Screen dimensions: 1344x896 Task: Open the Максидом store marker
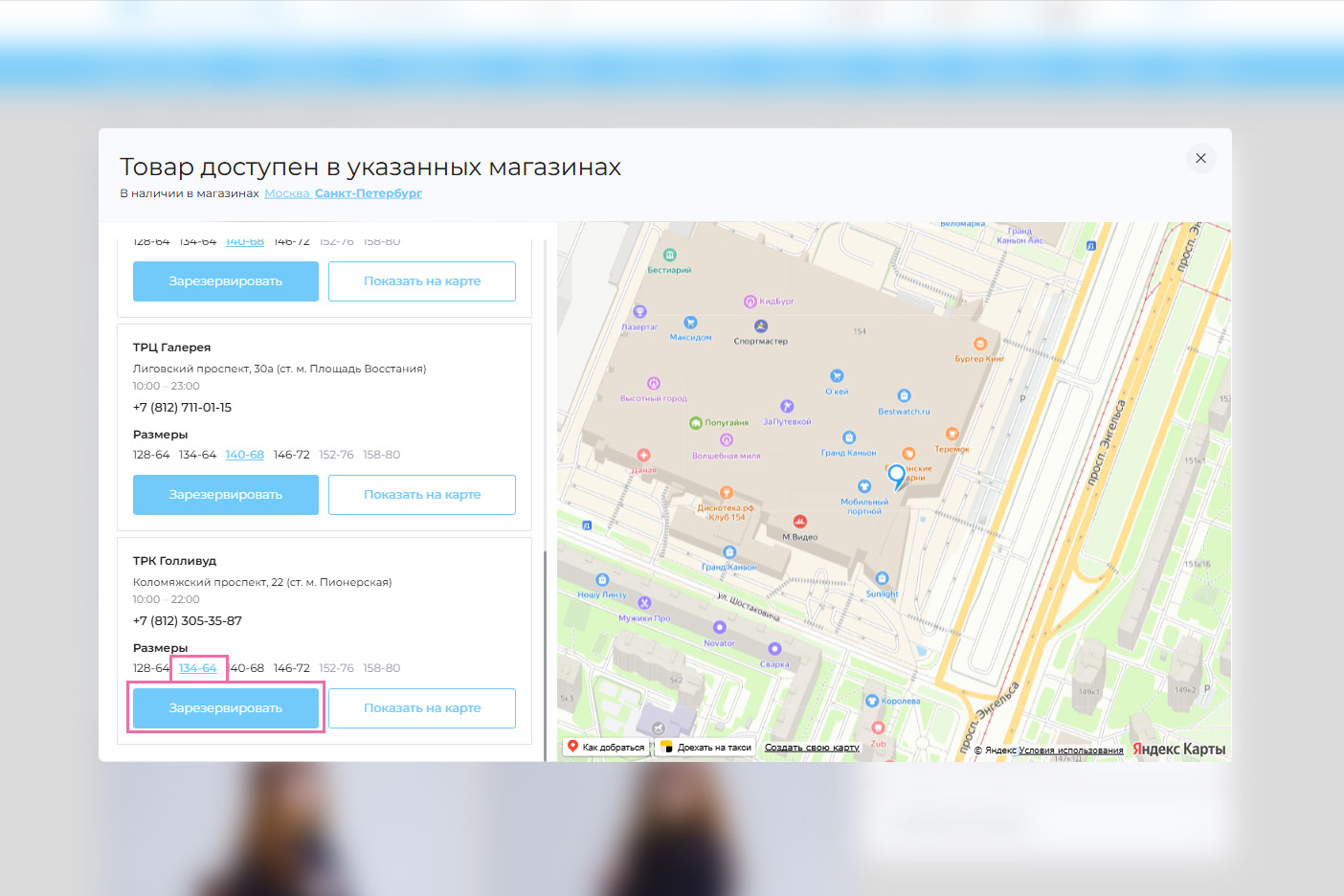pos(690,323)
